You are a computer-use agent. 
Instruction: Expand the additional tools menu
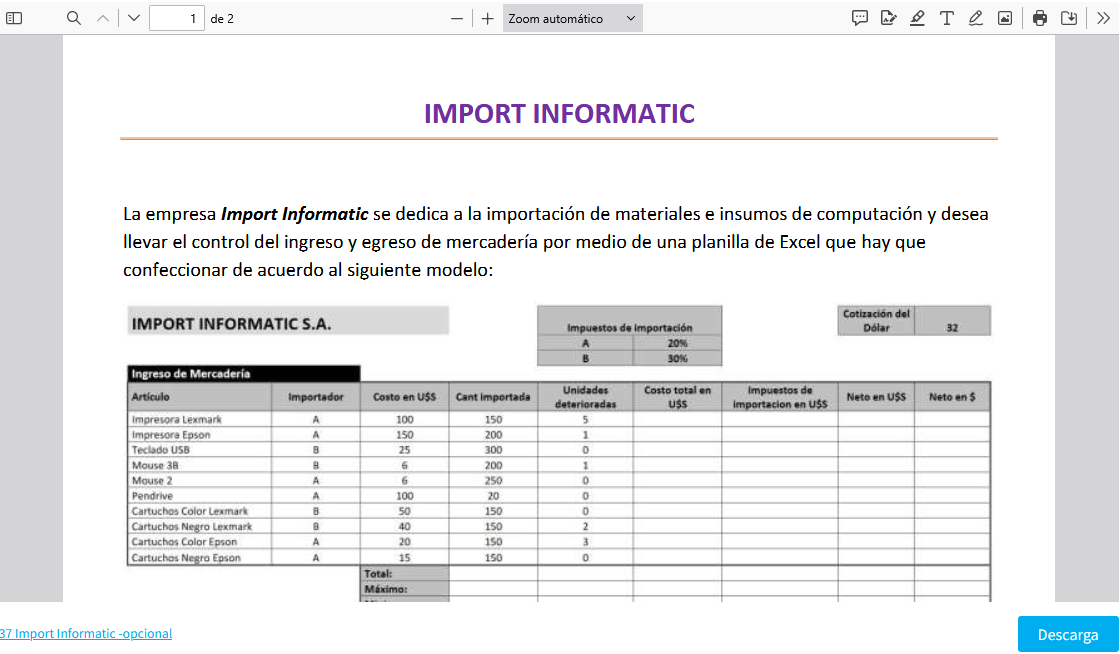pos(1099,18)
